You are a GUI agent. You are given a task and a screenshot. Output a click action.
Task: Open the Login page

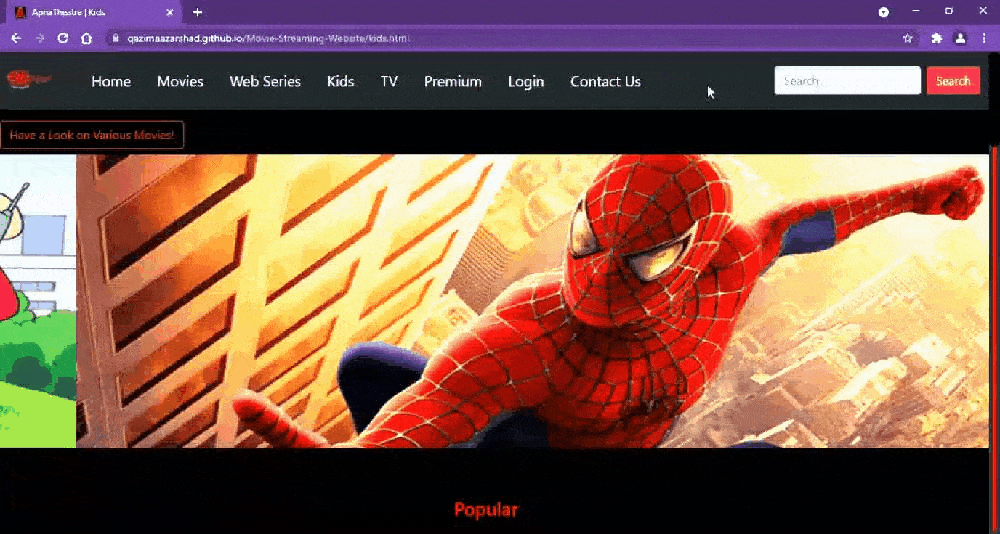pos(526,82)
